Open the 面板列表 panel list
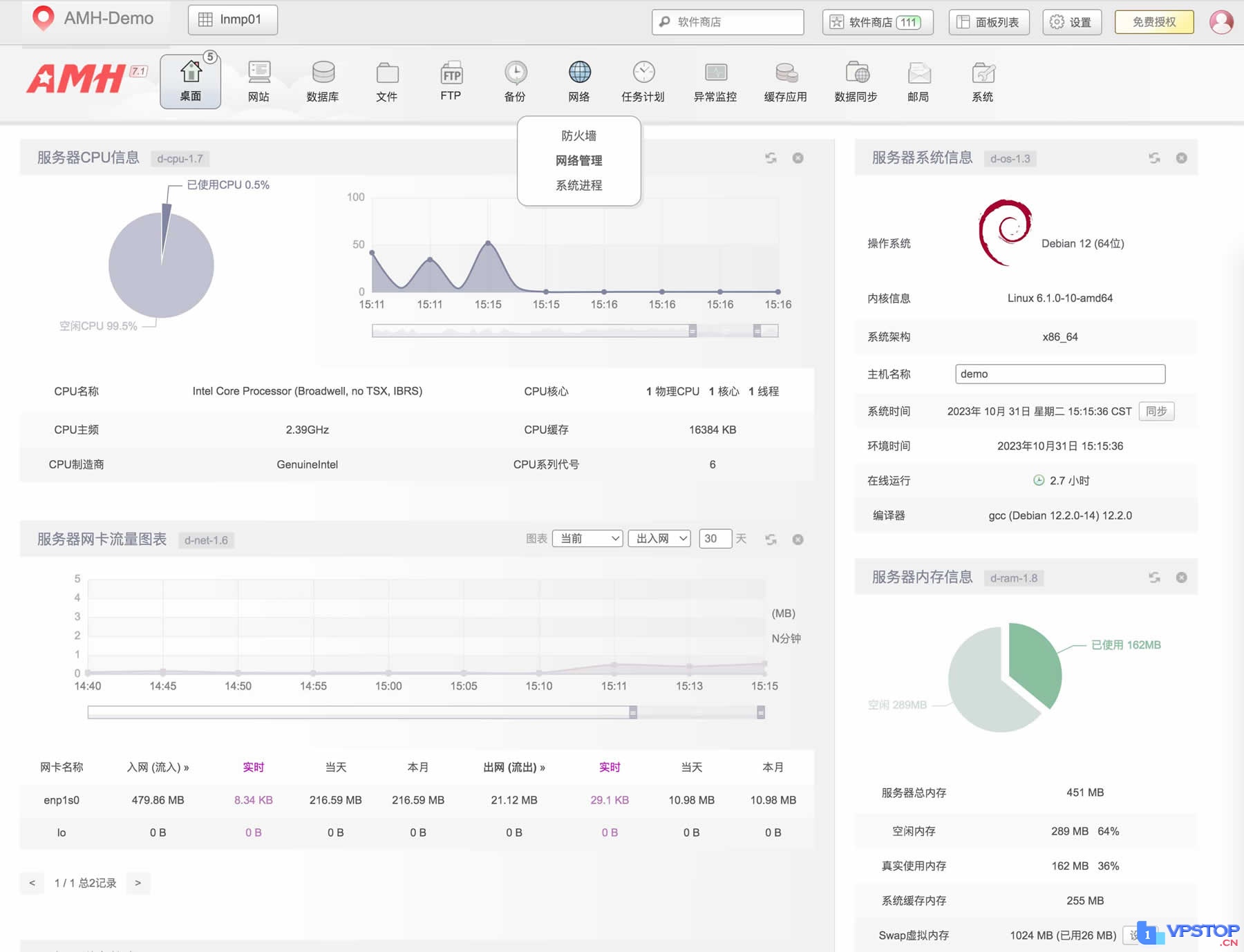The height and width of the screenshot is (952, 1244). pos(989,22)
